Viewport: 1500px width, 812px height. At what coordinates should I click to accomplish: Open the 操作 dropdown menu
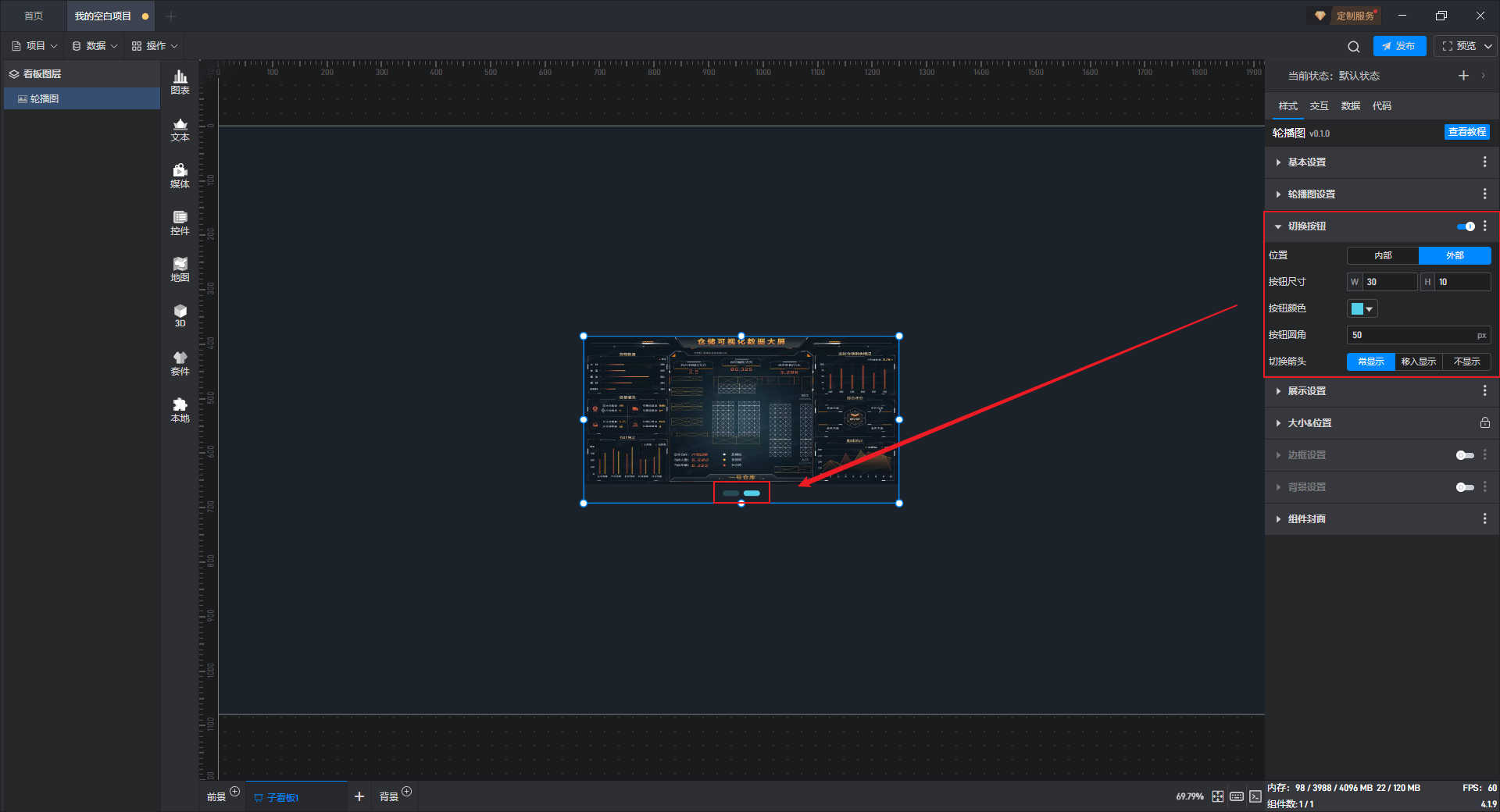click(155, 46)
